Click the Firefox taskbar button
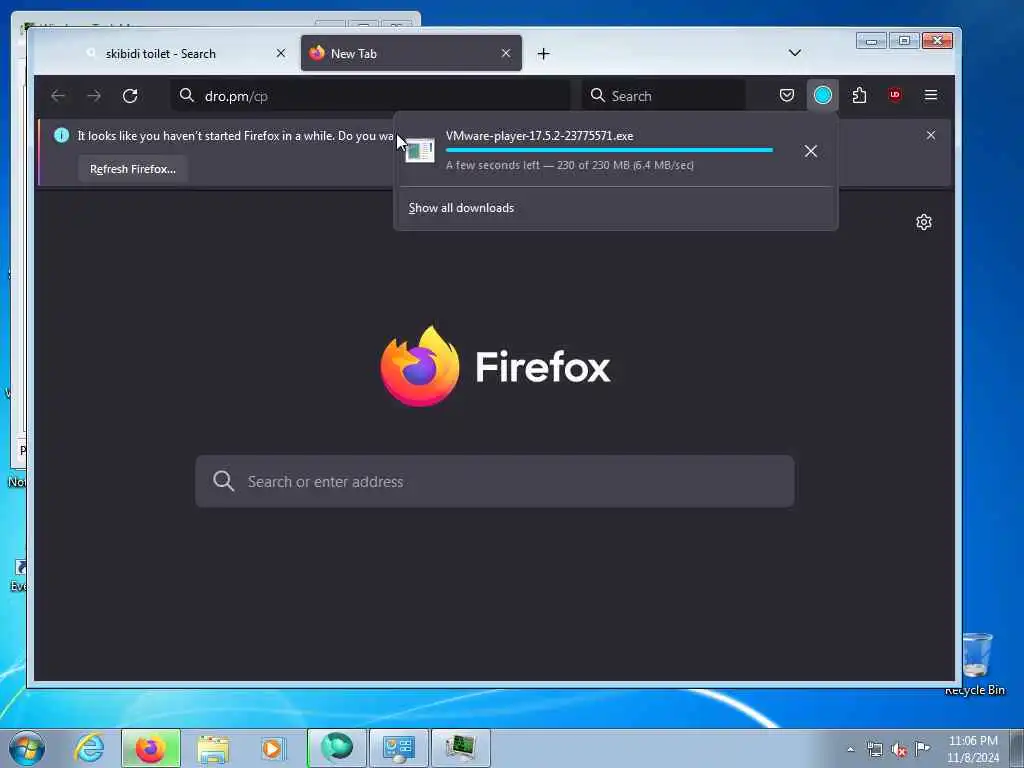 click(x=151, y=748)
